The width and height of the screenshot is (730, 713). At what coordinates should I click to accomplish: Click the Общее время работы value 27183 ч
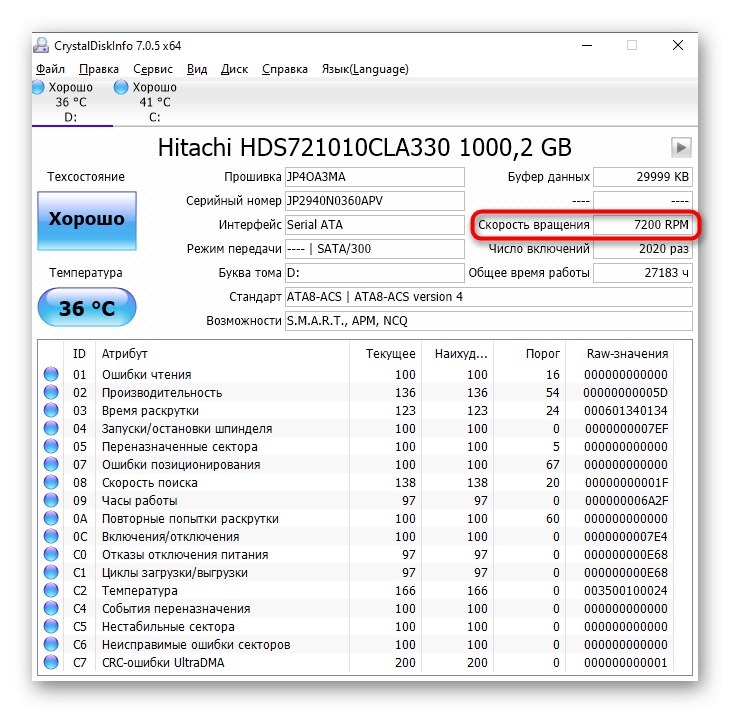[642, 273]
